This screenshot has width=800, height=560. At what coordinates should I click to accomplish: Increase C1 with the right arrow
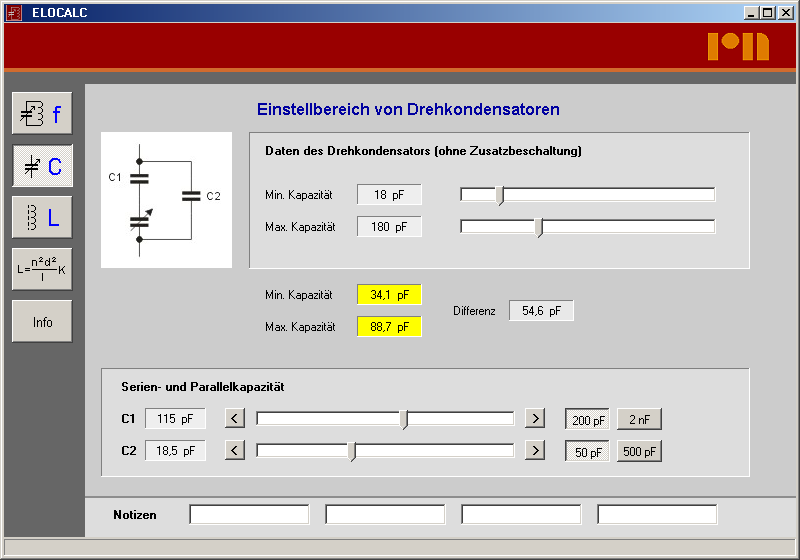point(535,419)
